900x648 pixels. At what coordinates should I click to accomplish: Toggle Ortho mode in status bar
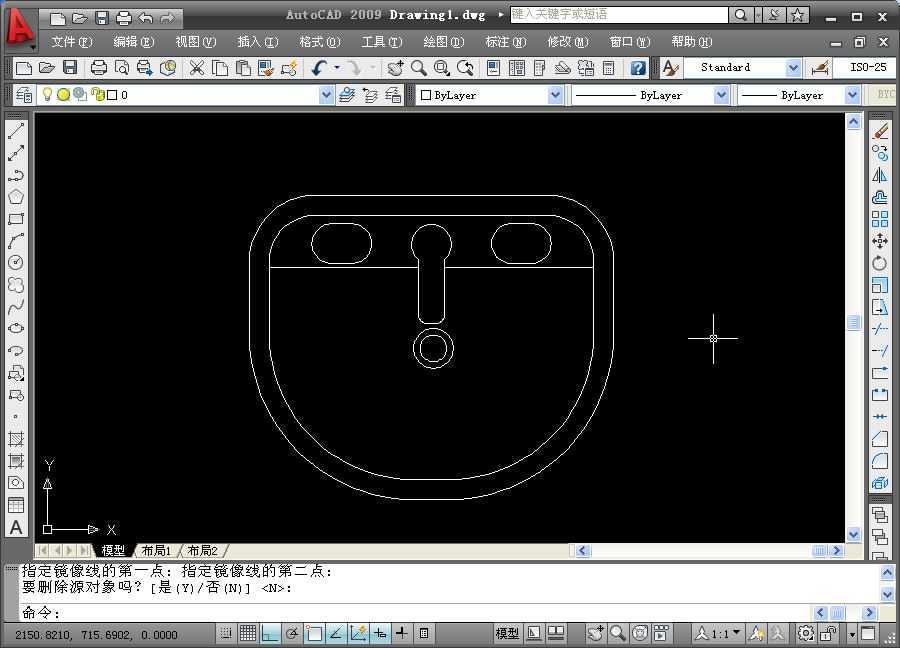[270, 633]
